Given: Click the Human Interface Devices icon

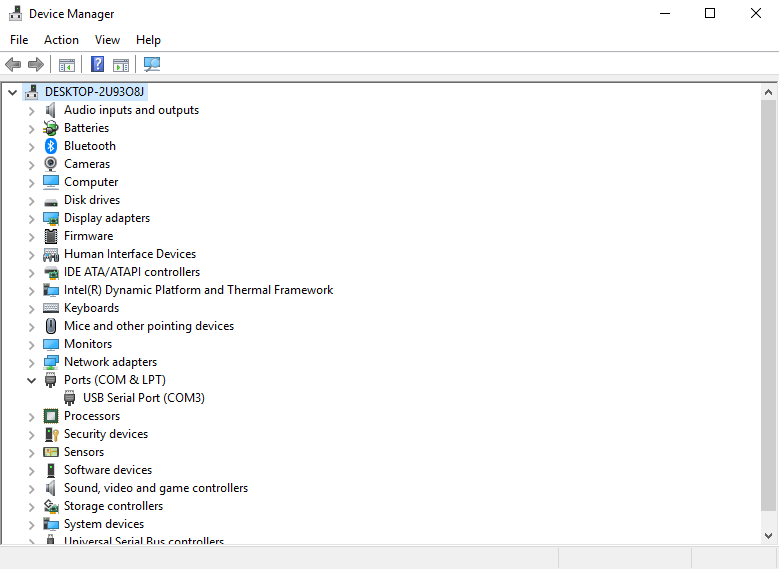Looking at the screenshot, I should (51, 254).
